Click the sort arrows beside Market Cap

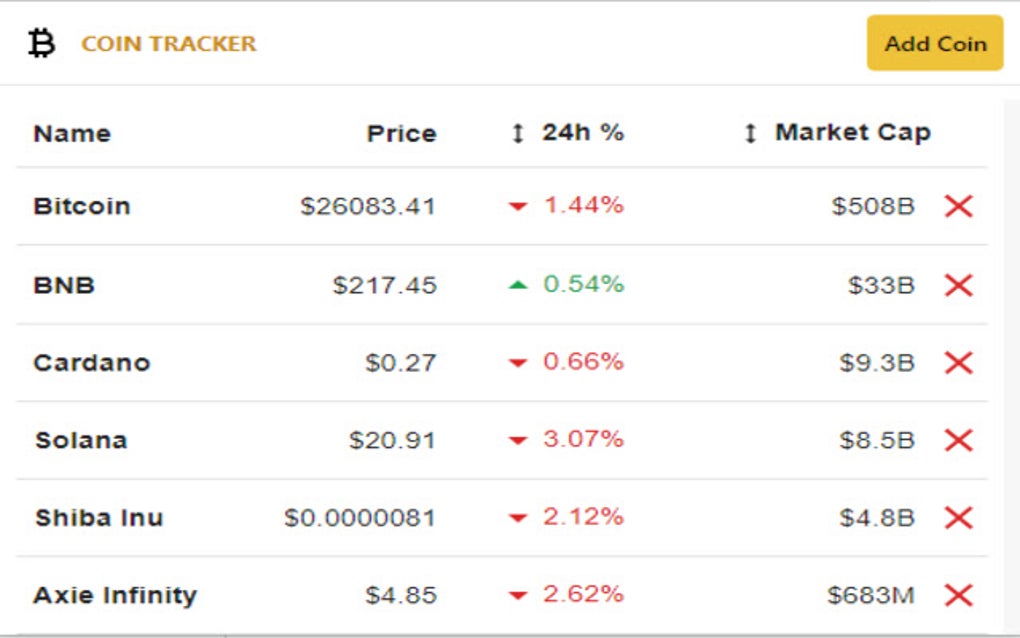tap(751, 131)
